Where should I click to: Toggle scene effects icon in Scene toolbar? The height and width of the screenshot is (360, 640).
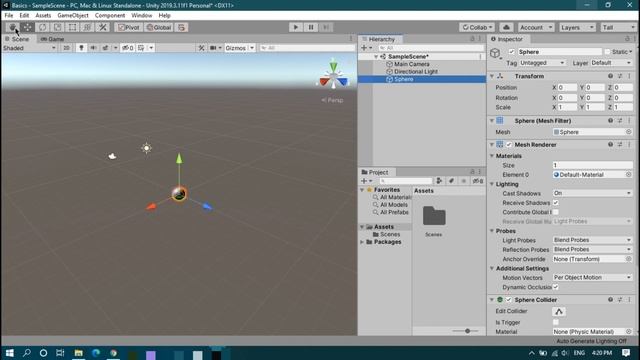tap(106, 48)
